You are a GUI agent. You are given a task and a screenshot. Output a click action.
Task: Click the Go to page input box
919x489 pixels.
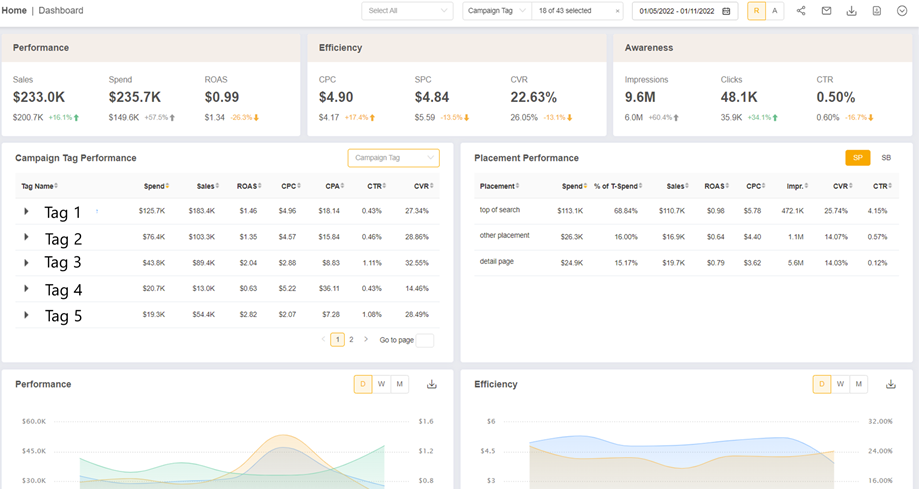(424, 340)
